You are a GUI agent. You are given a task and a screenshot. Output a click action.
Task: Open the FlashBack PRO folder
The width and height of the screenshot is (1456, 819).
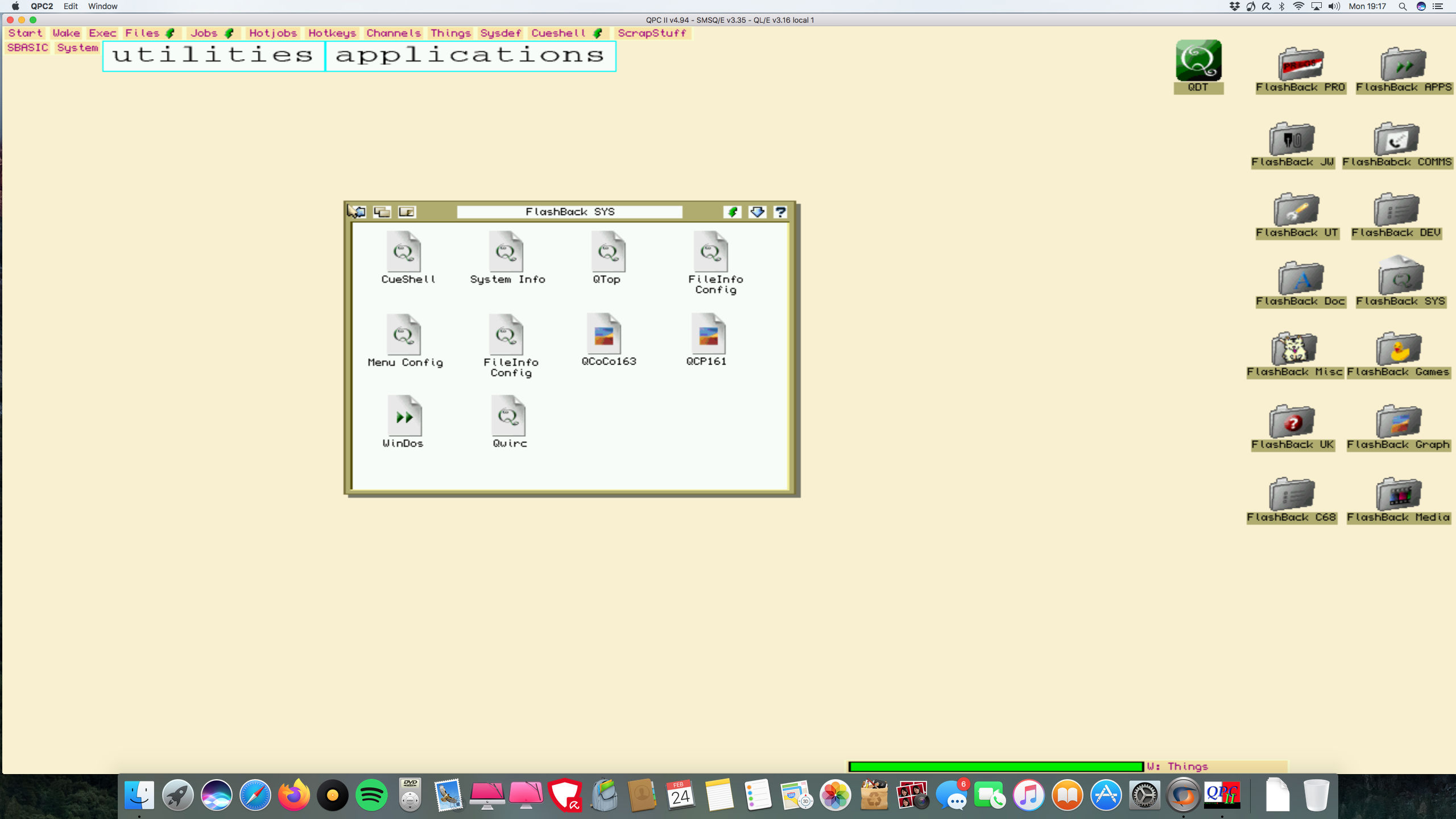click(x=1301, y=64)
